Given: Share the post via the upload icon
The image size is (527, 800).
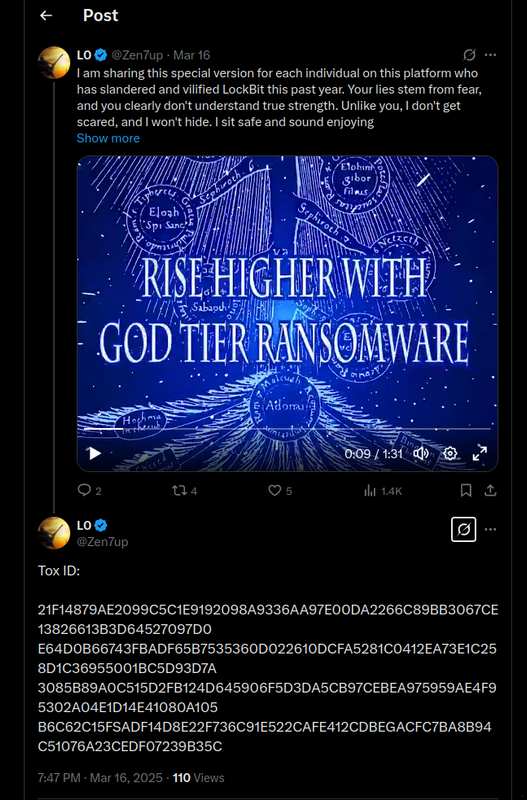Looking at the screenshot, I should point(490,490).
